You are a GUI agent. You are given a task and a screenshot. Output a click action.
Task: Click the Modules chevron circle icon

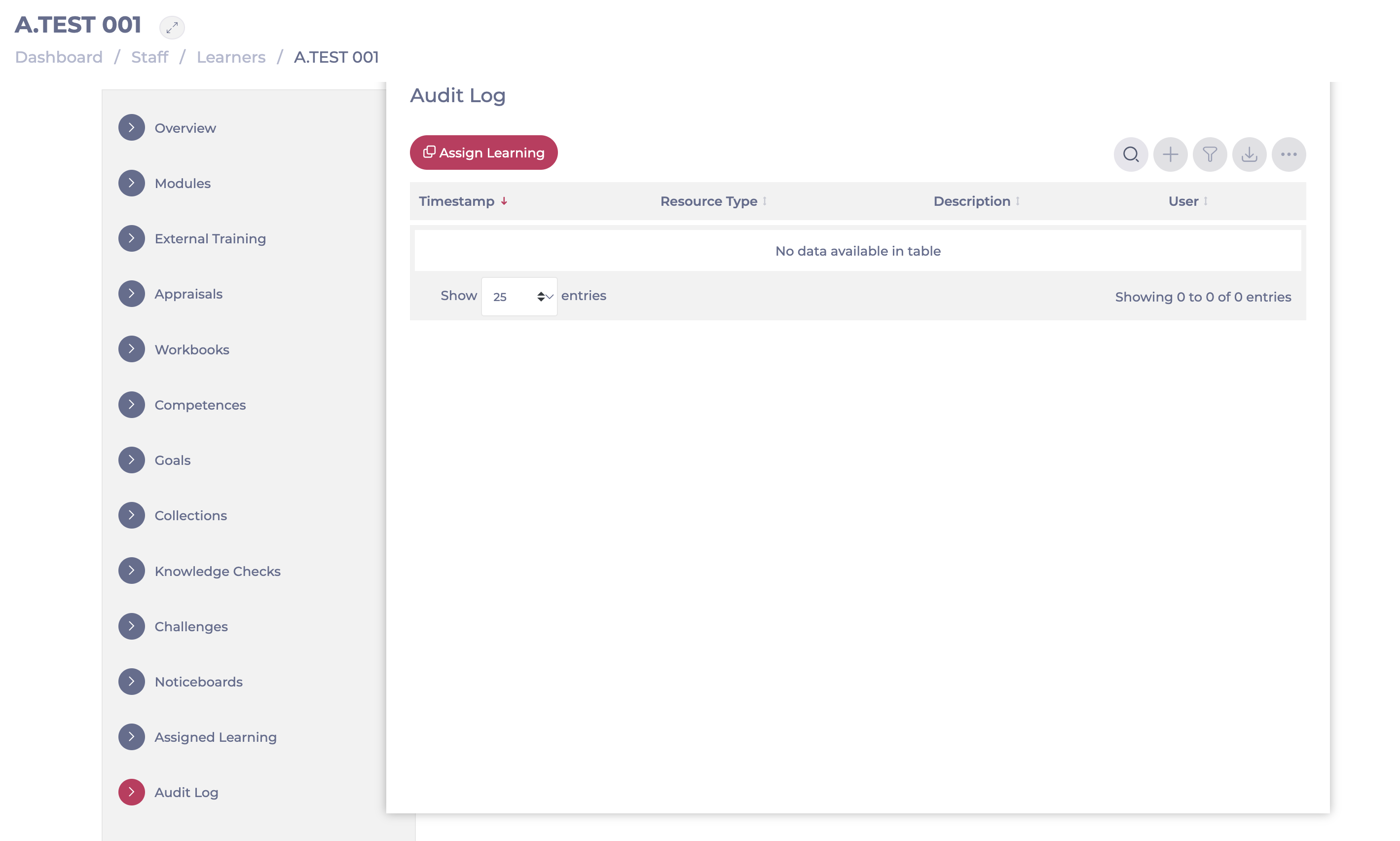[x=131, y=183]
